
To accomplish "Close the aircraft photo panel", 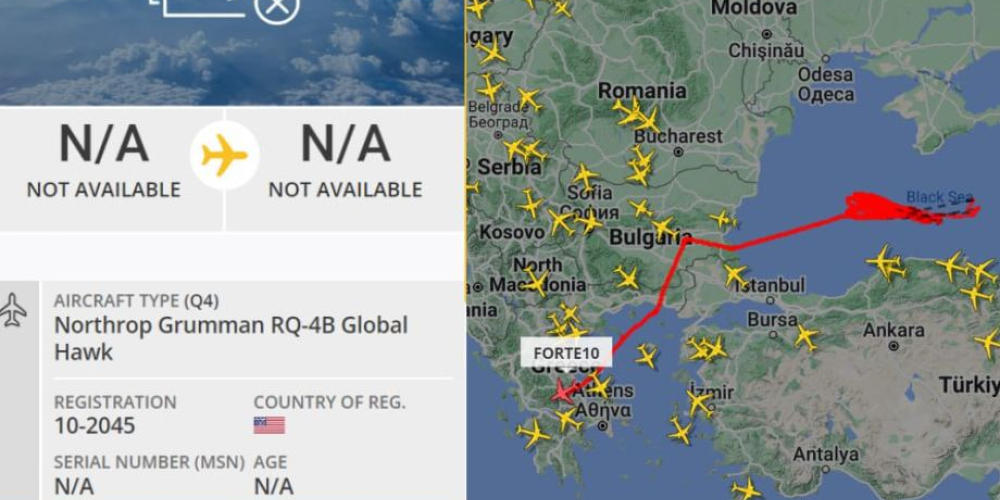I will click(x=276, y=8).
